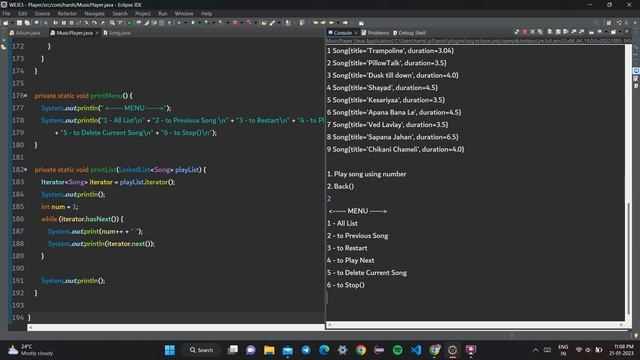
Task: Switch to the Problems tab
Action: click(375, 33)
